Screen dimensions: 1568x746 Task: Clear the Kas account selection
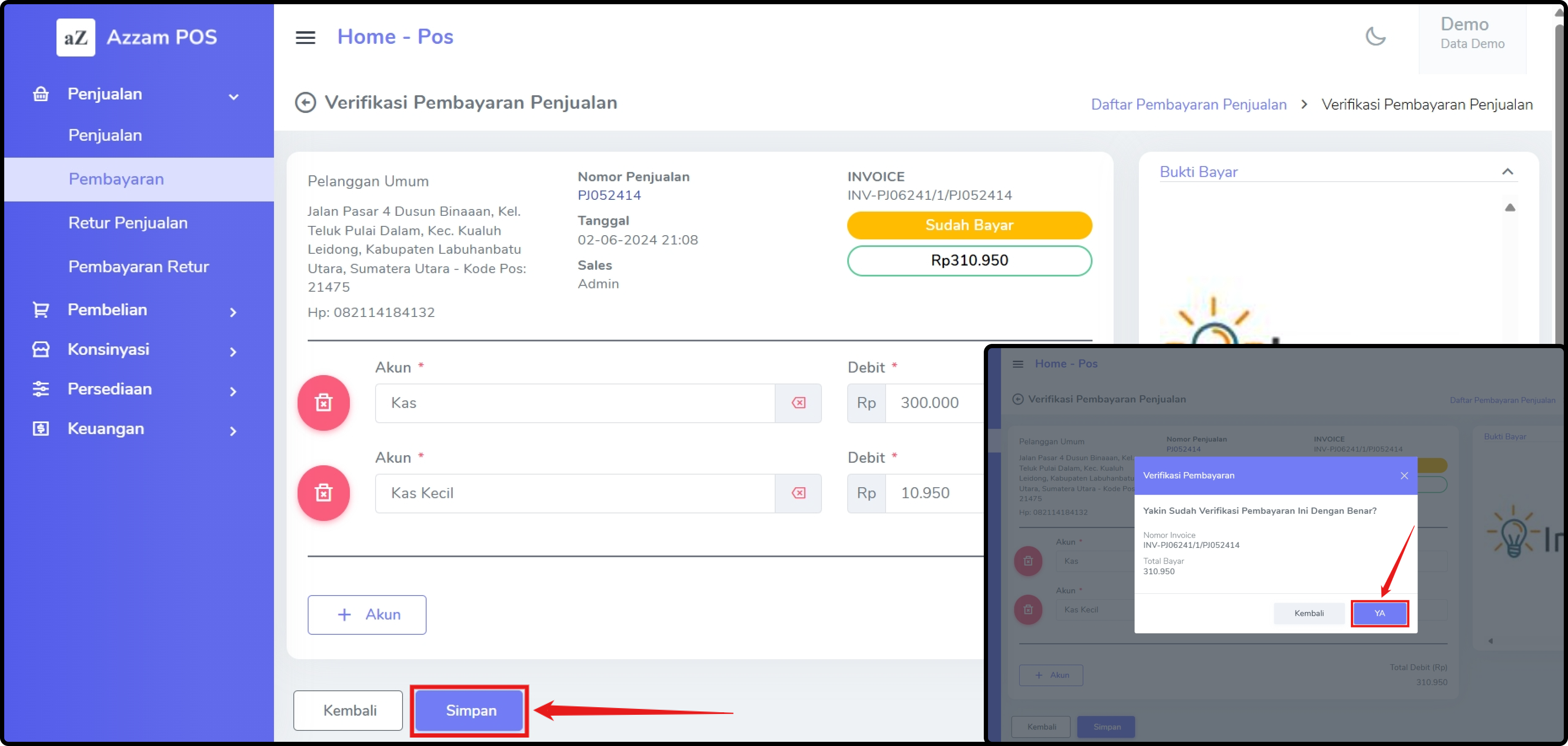(798, 403)
